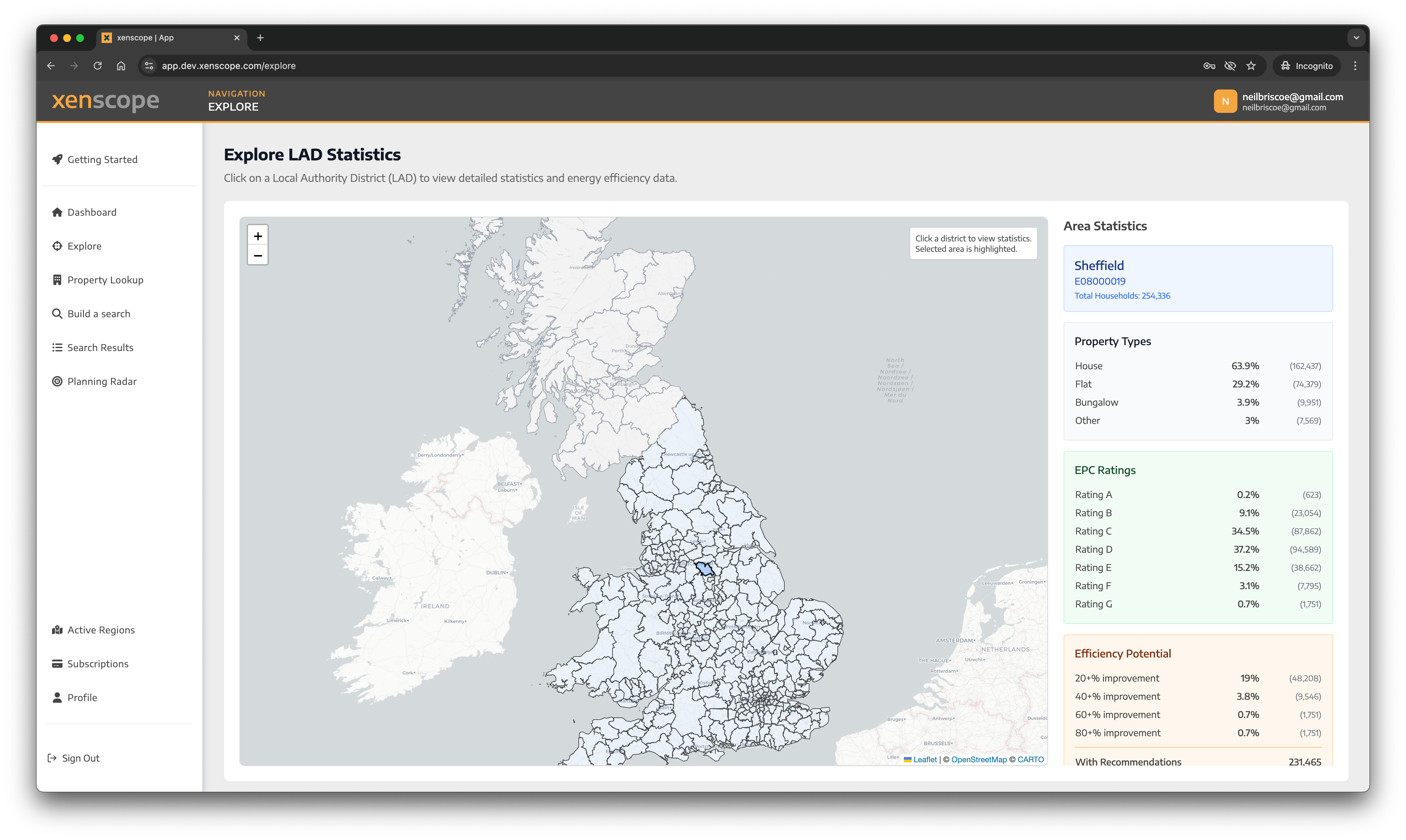Click the House 63.9% row
Image resolution: width=1406 pixels, height=840 pixels.
(x=1198, y=366)
